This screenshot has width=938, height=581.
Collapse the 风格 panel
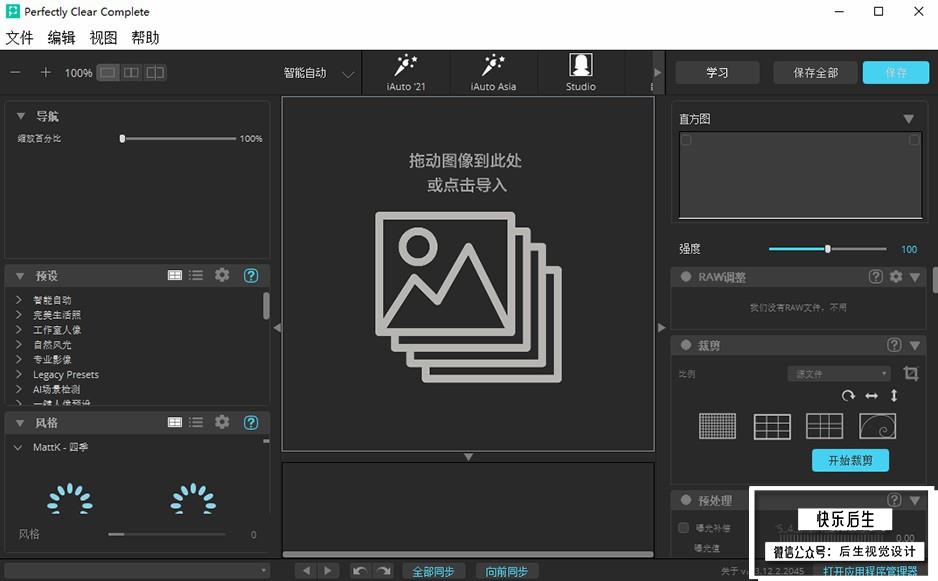coord(20,423)
